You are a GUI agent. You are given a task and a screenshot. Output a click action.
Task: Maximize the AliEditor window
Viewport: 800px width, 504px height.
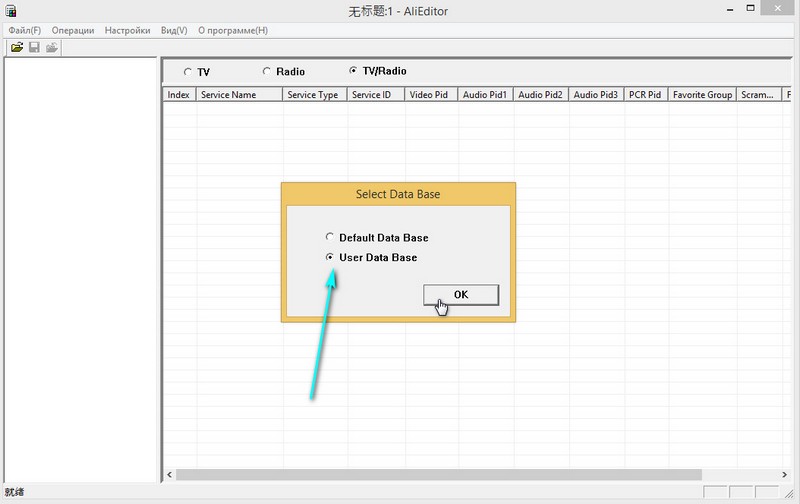750,8
